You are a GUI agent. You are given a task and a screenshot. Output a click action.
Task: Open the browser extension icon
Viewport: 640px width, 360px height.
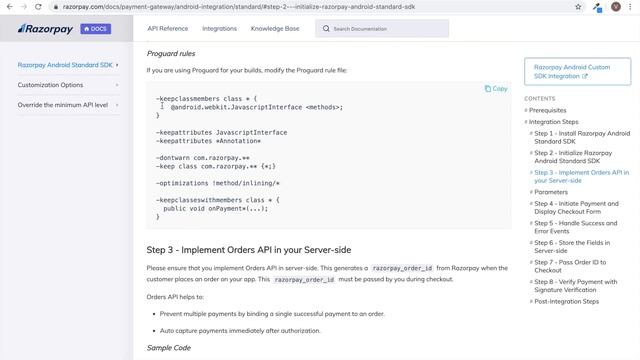click(598, 7)
